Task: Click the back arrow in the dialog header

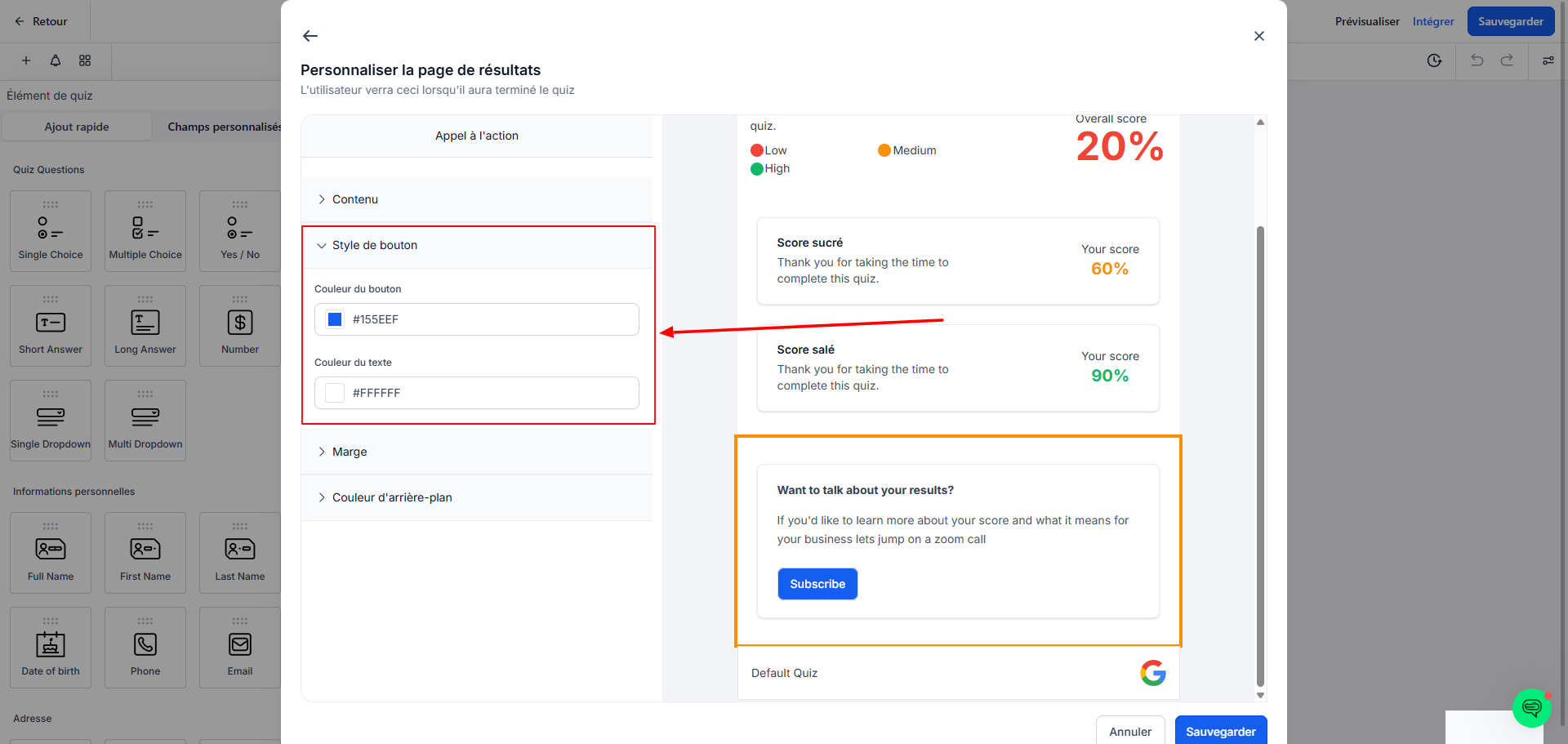Action: (x=310, y=36)
